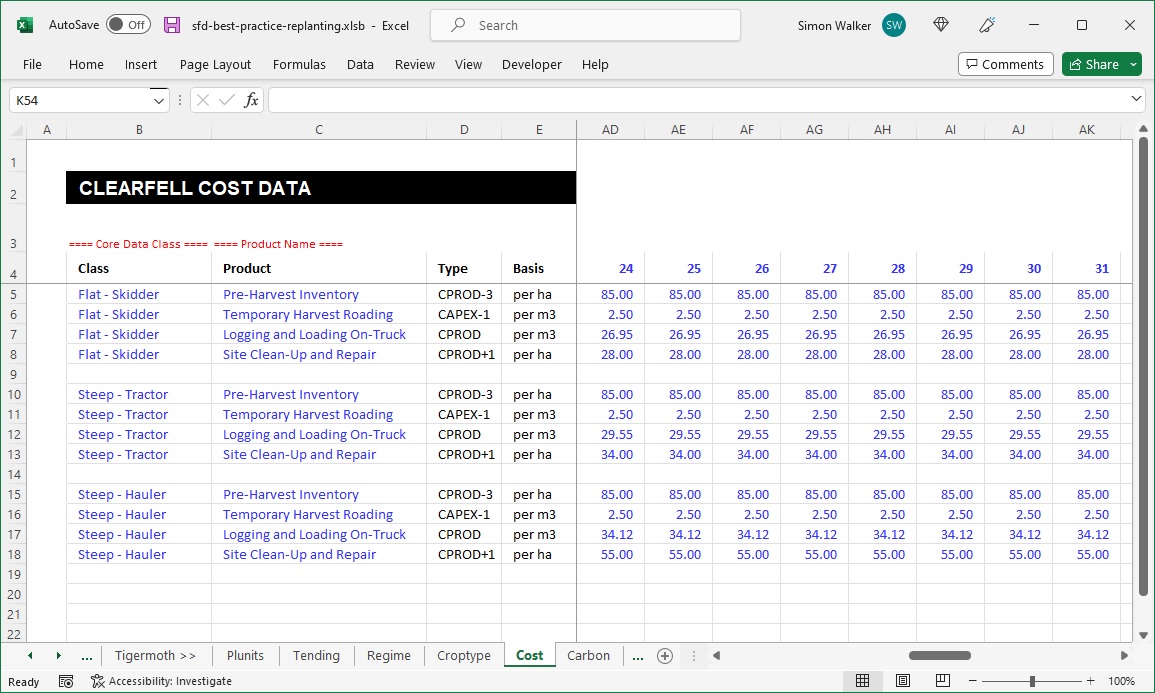Click the right ellipsis for more sheets
Image resolution: width=1155 pixels, height=693 pixels.
638,655
